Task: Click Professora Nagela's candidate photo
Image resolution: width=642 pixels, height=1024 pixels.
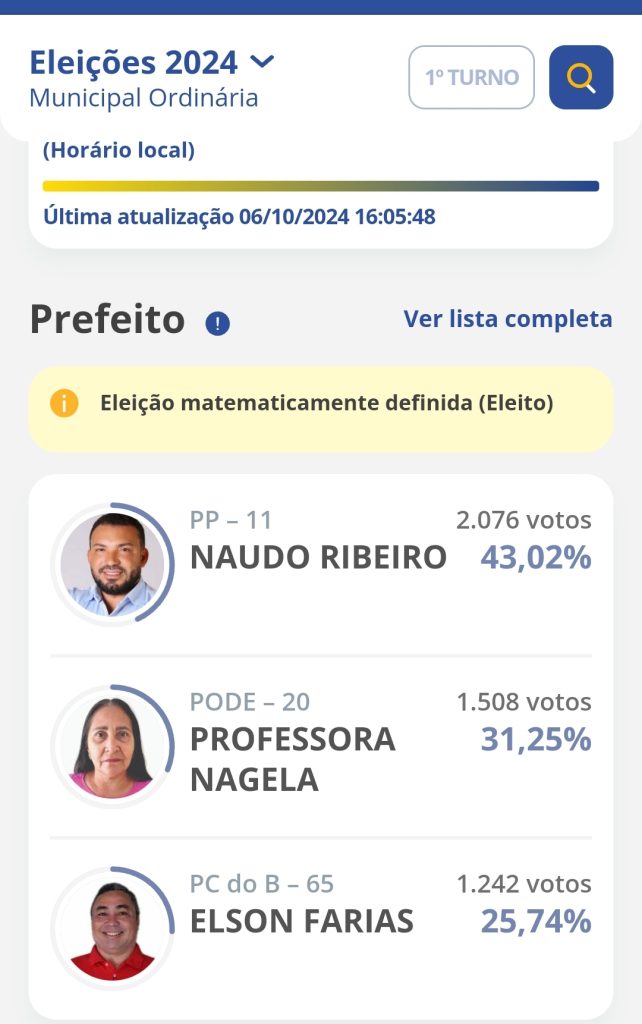Action: [x=112, y=746]
